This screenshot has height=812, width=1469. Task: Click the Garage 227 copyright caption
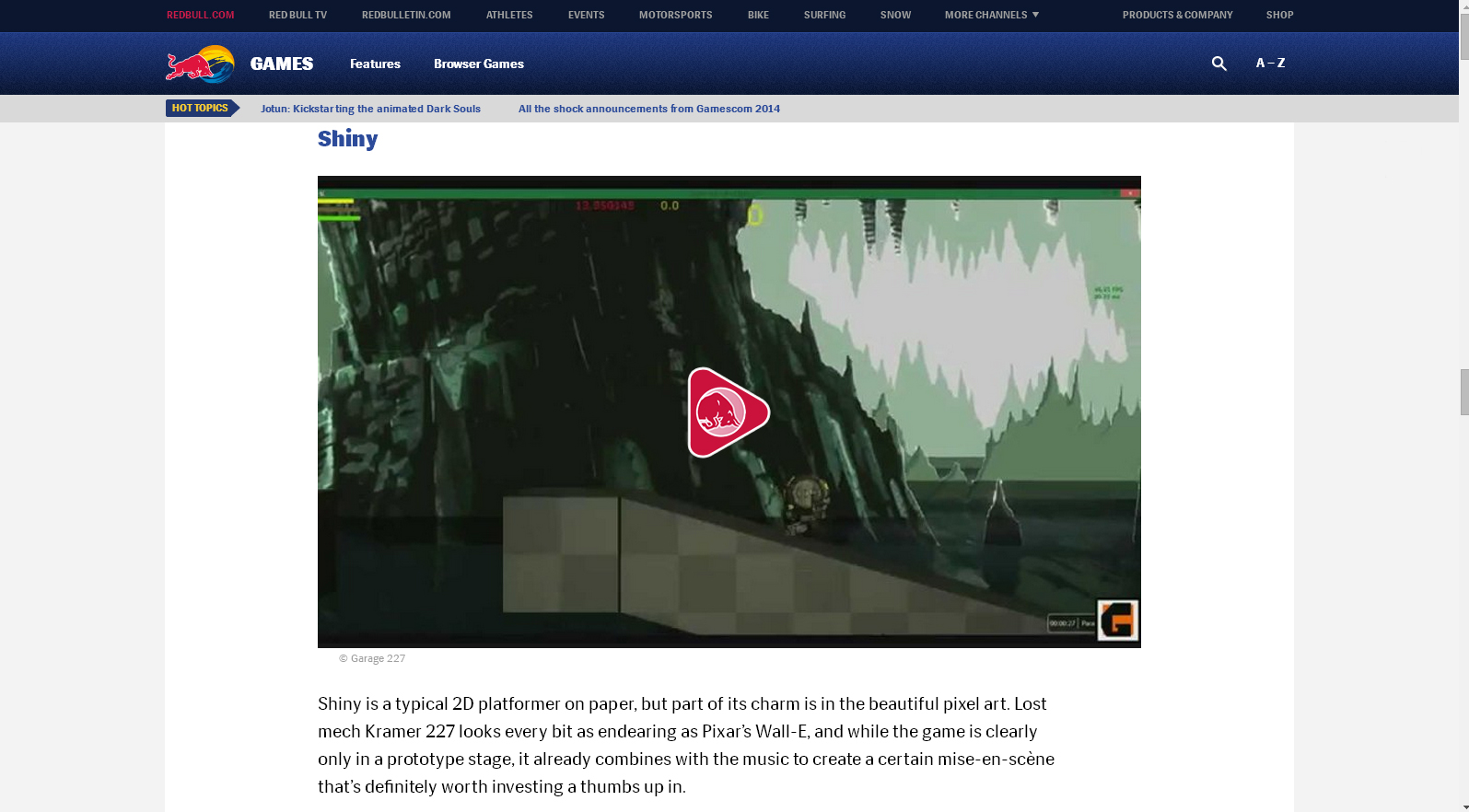coord(372,658)
